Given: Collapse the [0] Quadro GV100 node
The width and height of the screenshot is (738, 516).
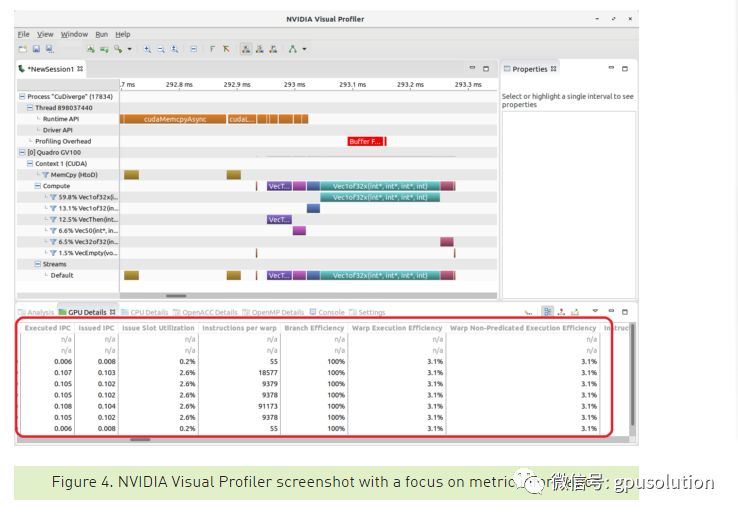Looking at the screenshot, I should [22, 152].
